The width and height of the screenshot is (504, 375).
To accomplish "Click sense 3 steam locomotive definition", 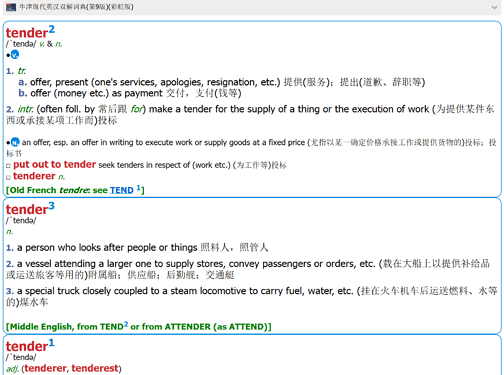I will coord(252,296).
